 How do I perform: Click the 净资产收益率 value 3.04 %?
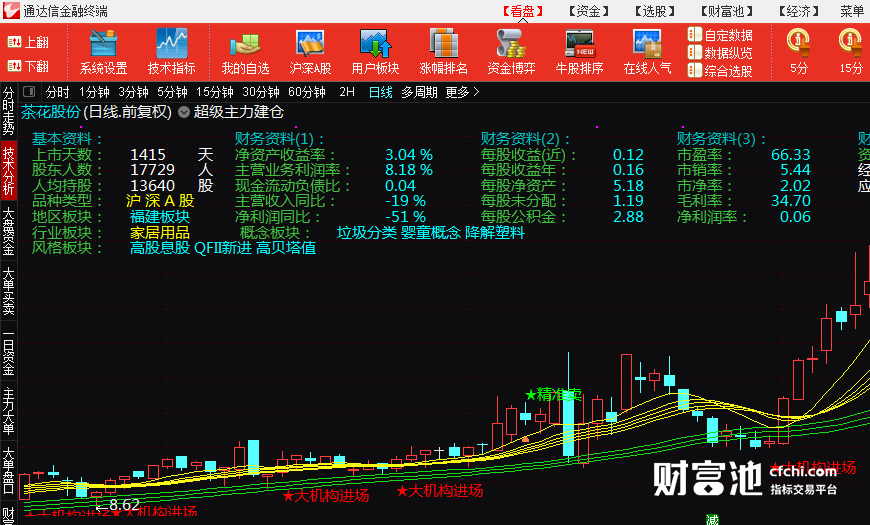pos(409,154)
